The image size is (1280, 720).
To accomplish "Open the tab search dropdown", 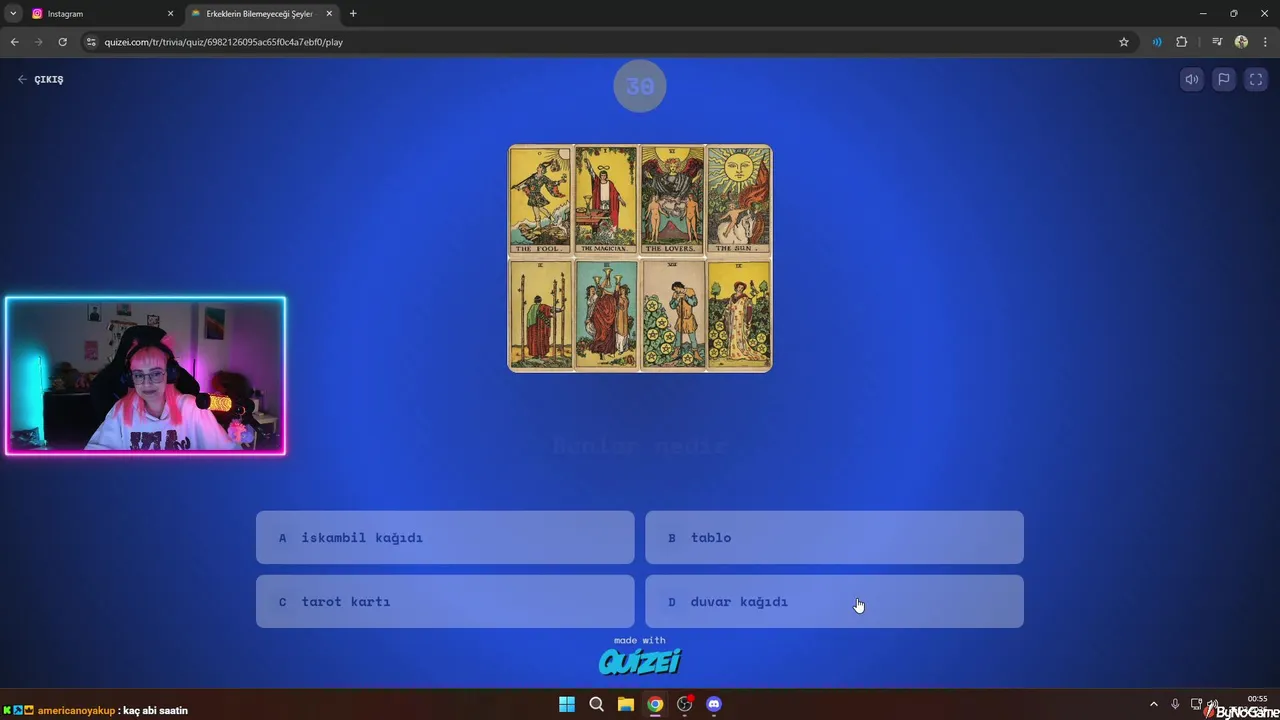I will 13,14.
